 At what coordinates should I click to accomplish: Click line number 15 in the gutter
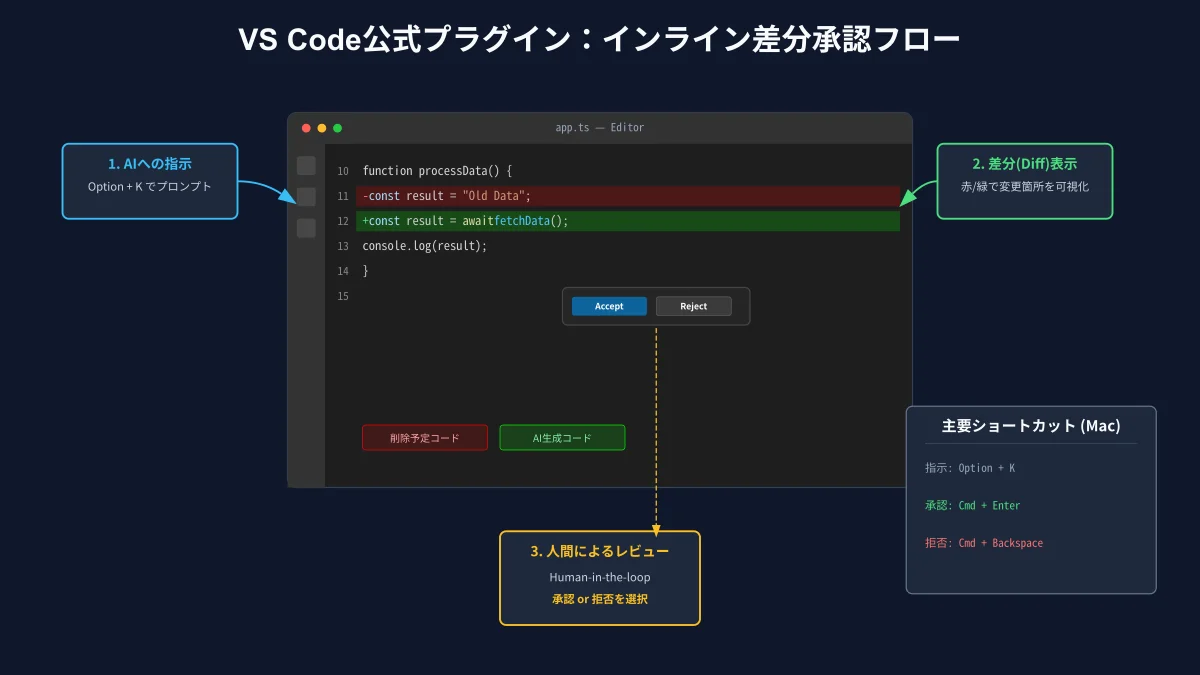click(x=343, y=296)
